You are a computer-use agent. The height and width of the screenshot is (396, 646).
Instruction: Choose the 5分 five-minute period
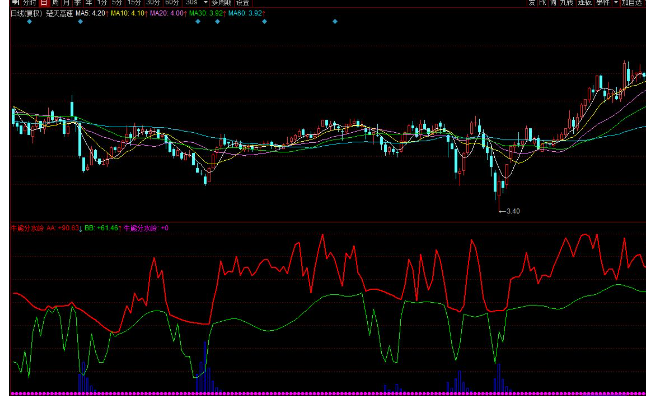[x=117, y=3]
